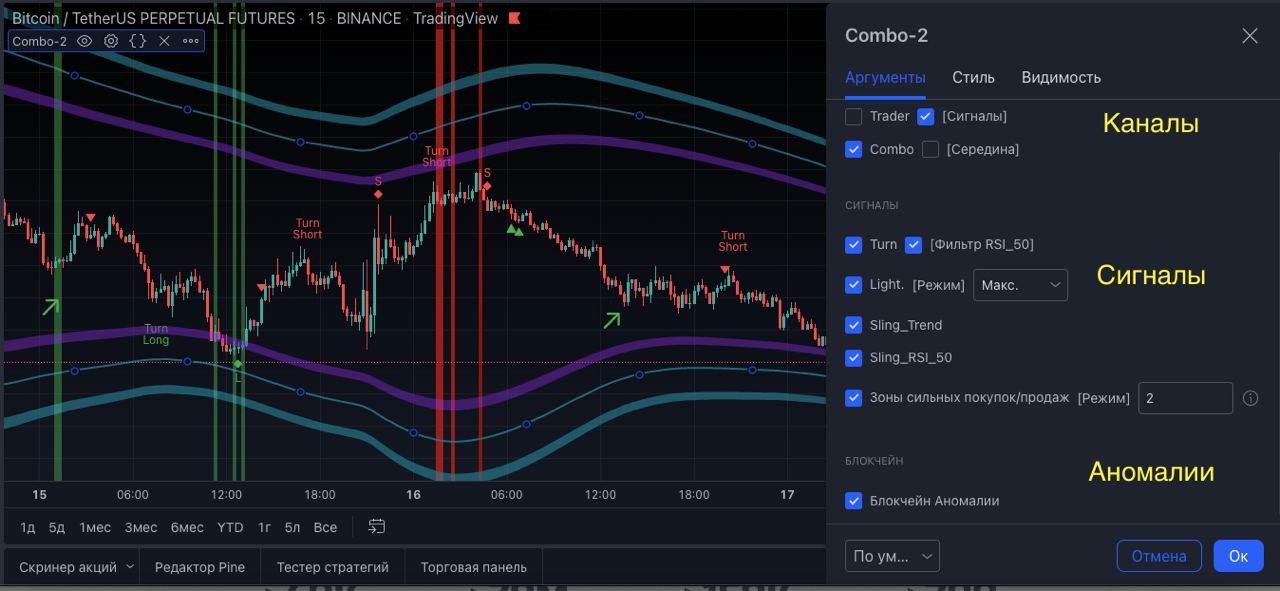The image size is (1280, 591).
Task: Switch to Стиль tab
Action: pyautogui.click(x=973, y=77)
